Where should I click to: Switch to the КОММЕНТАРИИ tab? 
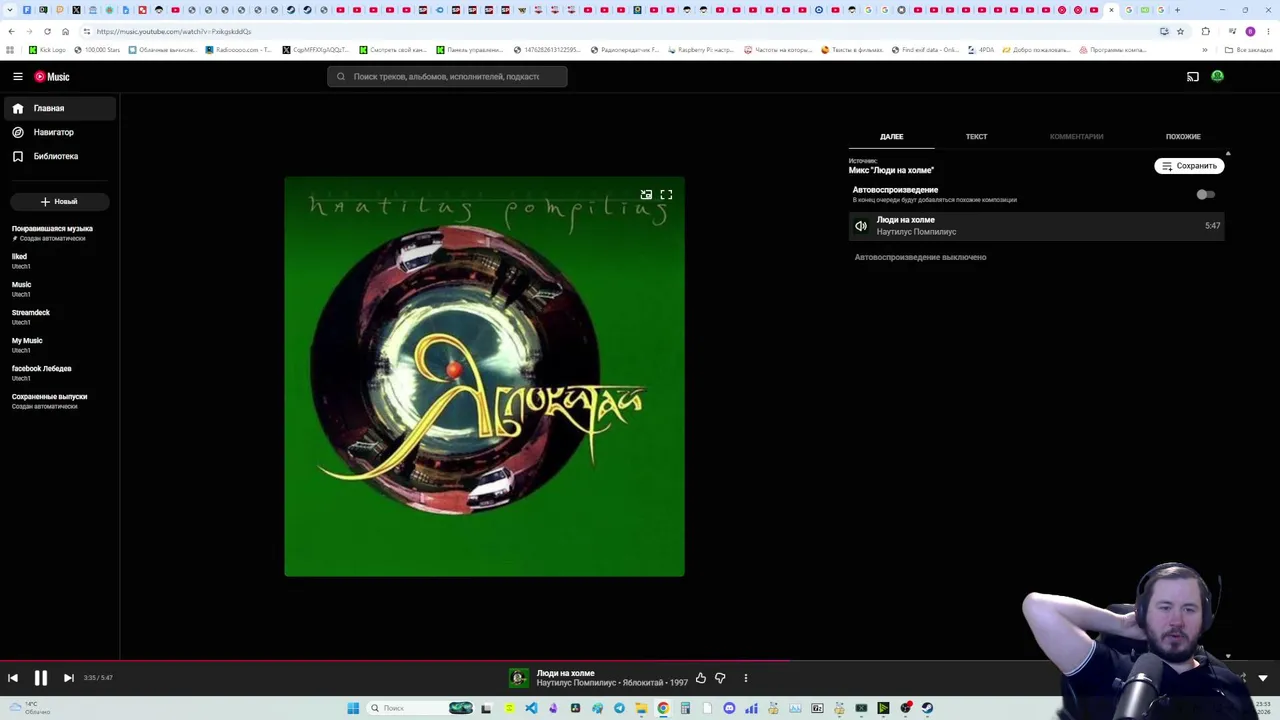(1076, 136)
